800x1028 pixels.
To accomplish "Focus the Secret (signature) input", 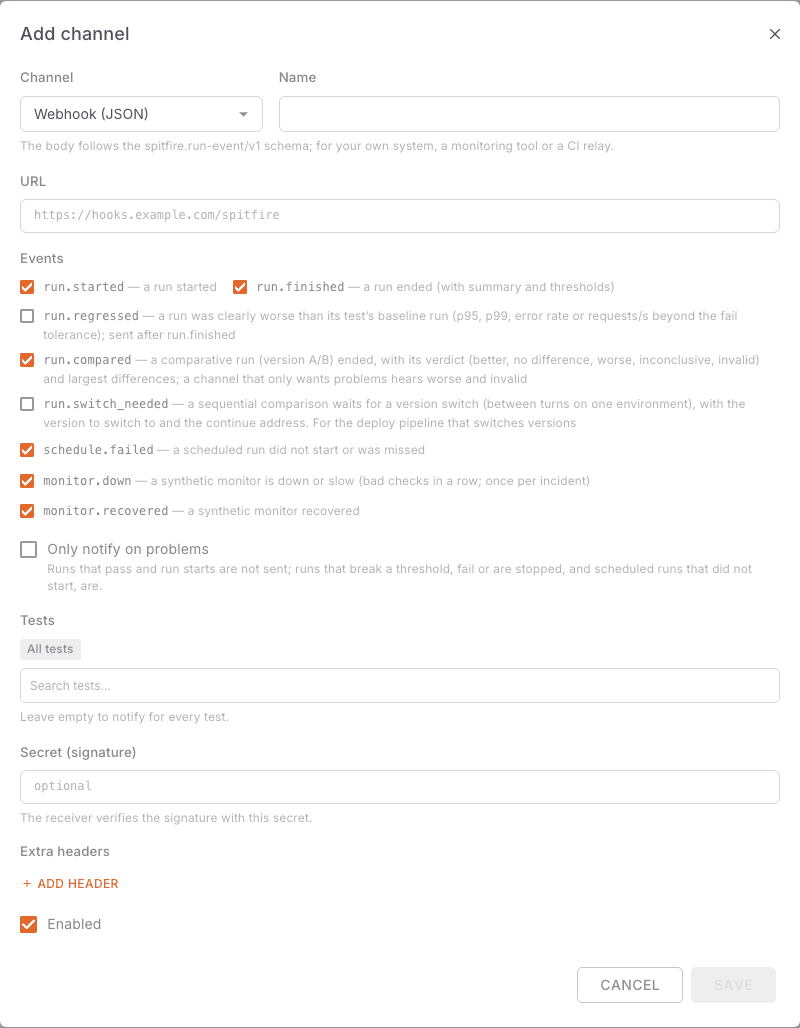I will 400,787.
